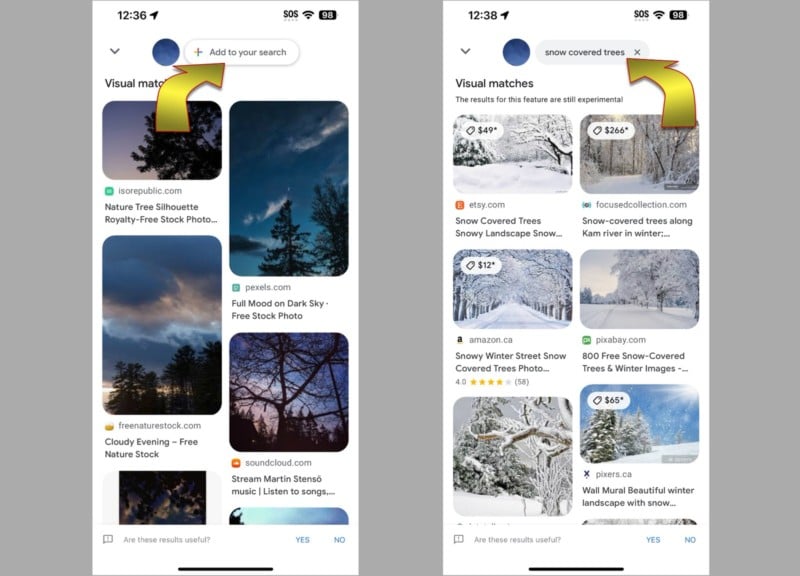Clear the snow covered trees search chip
This screenshot has height=576, width=800.
tap(637, 52)
